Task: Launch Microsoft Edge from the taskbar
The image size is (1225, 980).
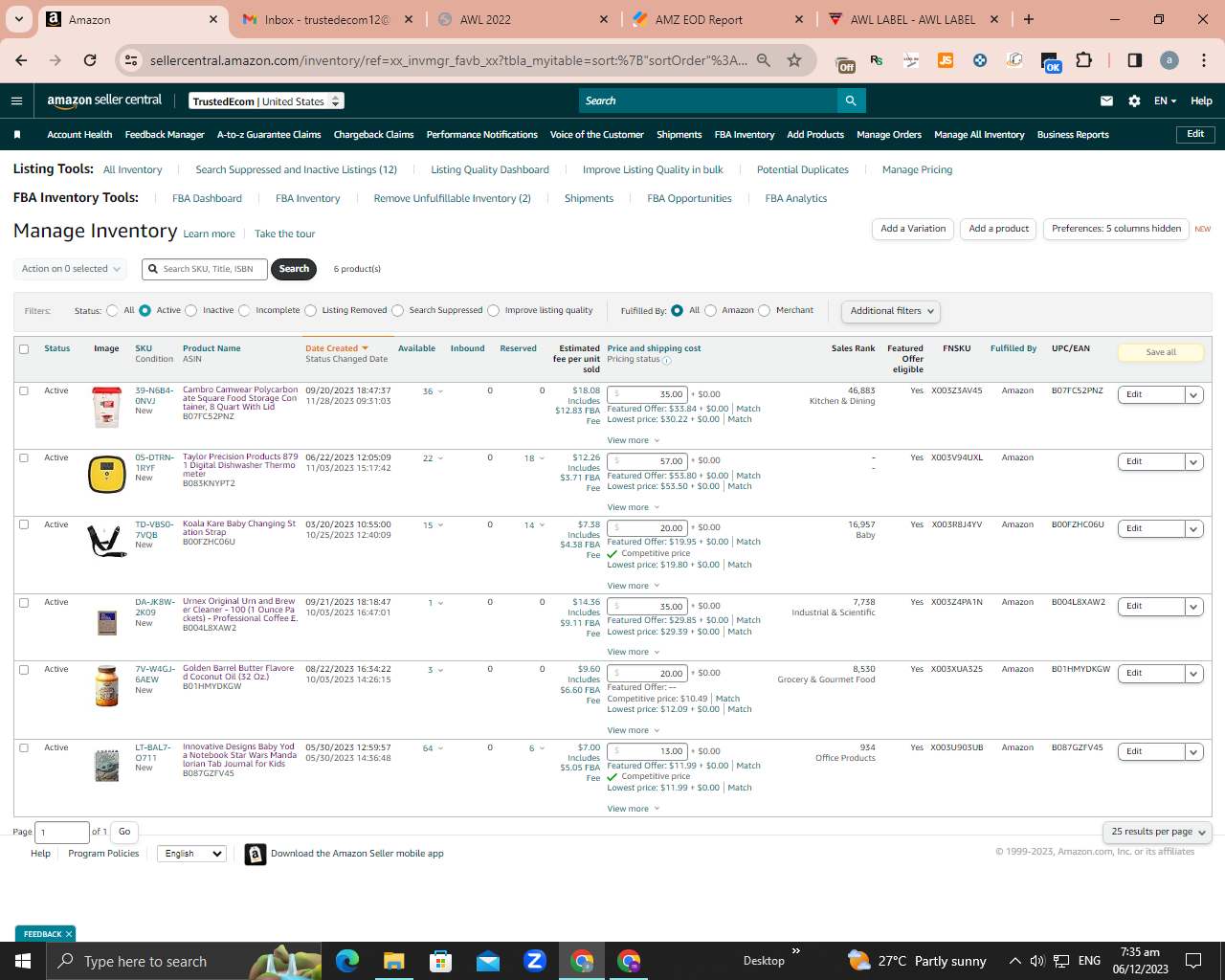Action: (x=347, y=961)
